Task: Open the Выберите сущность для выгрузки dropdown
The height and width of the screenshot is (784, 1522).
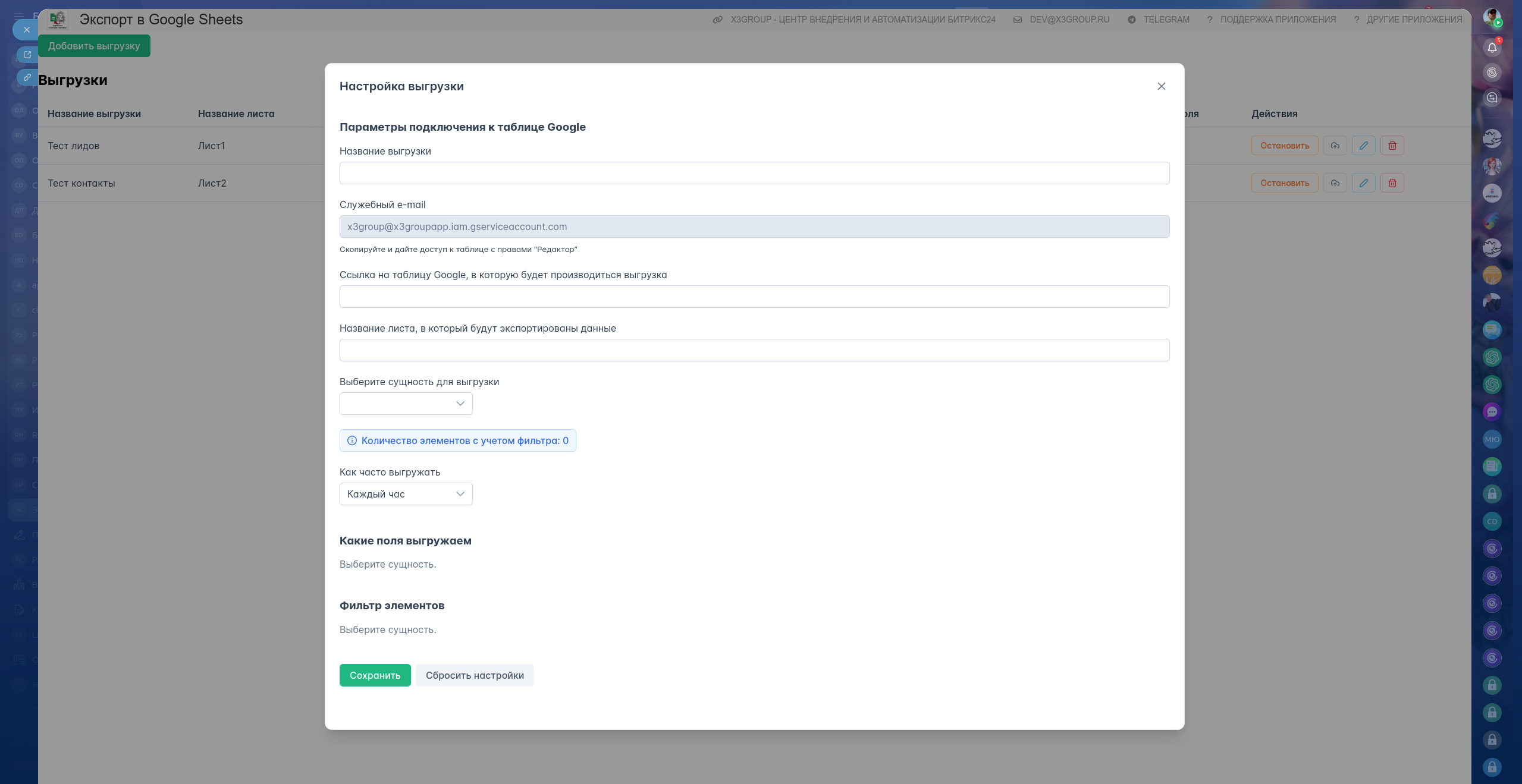Action: point(406,404)
